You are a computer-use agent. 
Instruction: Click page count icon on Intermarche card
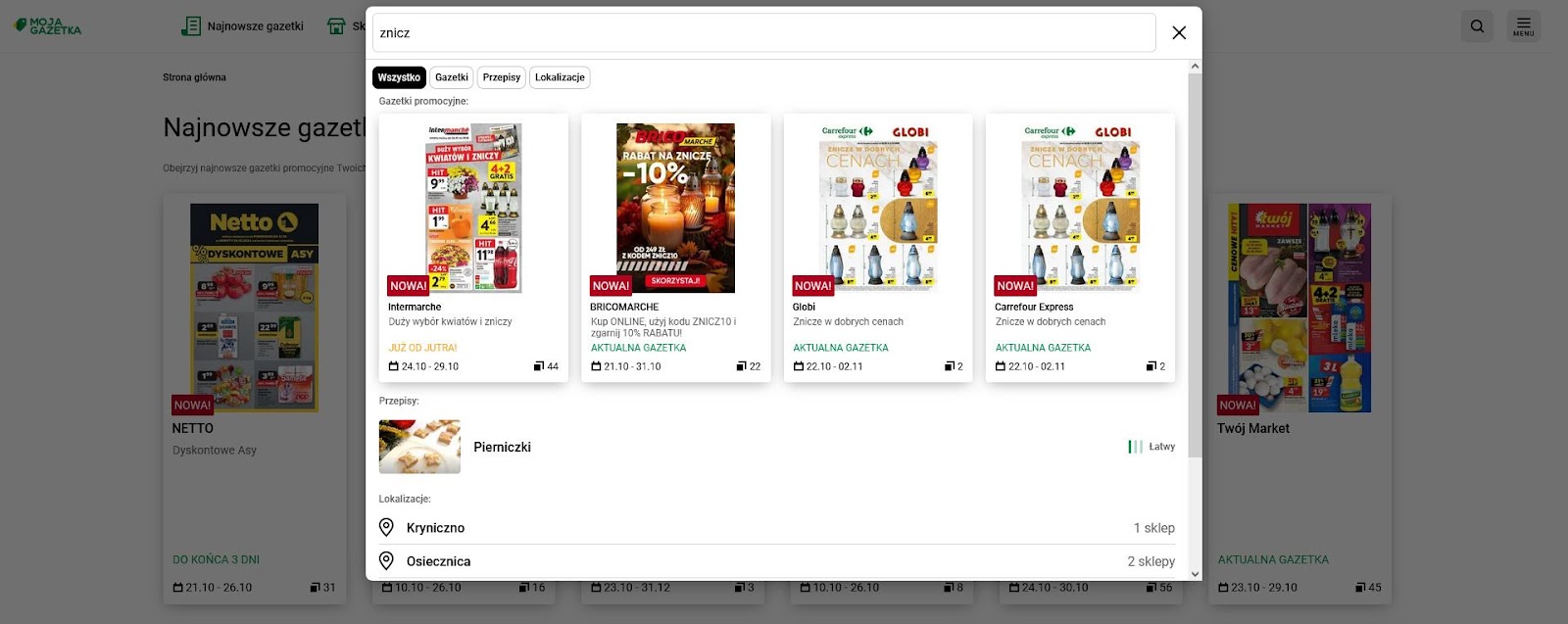(538, 366)
